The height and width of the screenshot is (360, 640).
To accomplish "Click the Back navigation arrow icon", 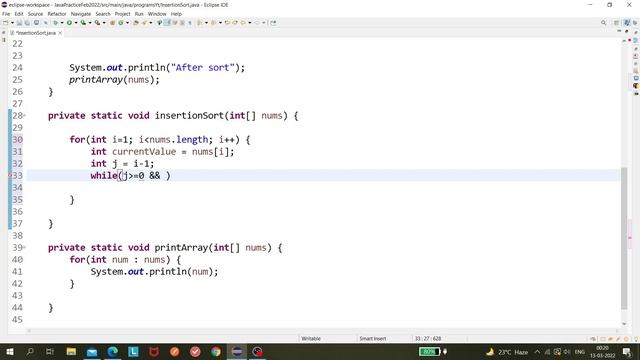I will click(x=243, y=23).
